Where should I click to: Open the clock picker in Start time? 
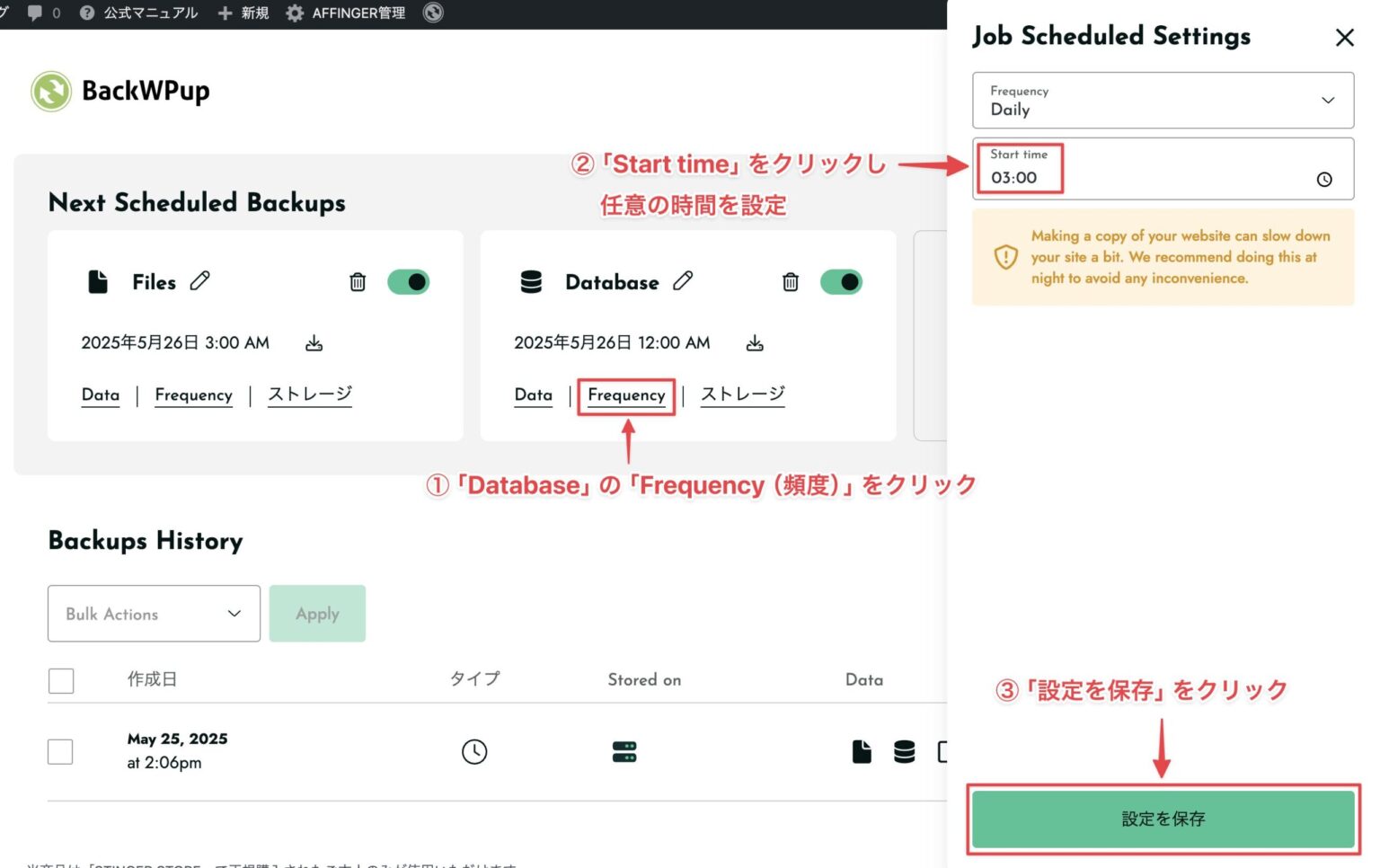point(1324,179)
